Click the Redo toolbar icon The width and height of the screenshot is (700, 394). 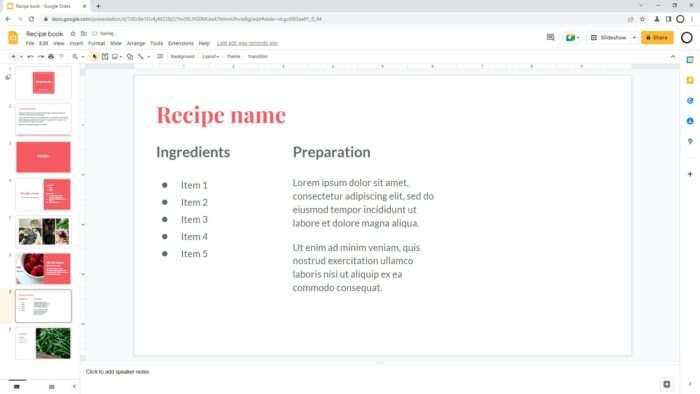[41, 57]
